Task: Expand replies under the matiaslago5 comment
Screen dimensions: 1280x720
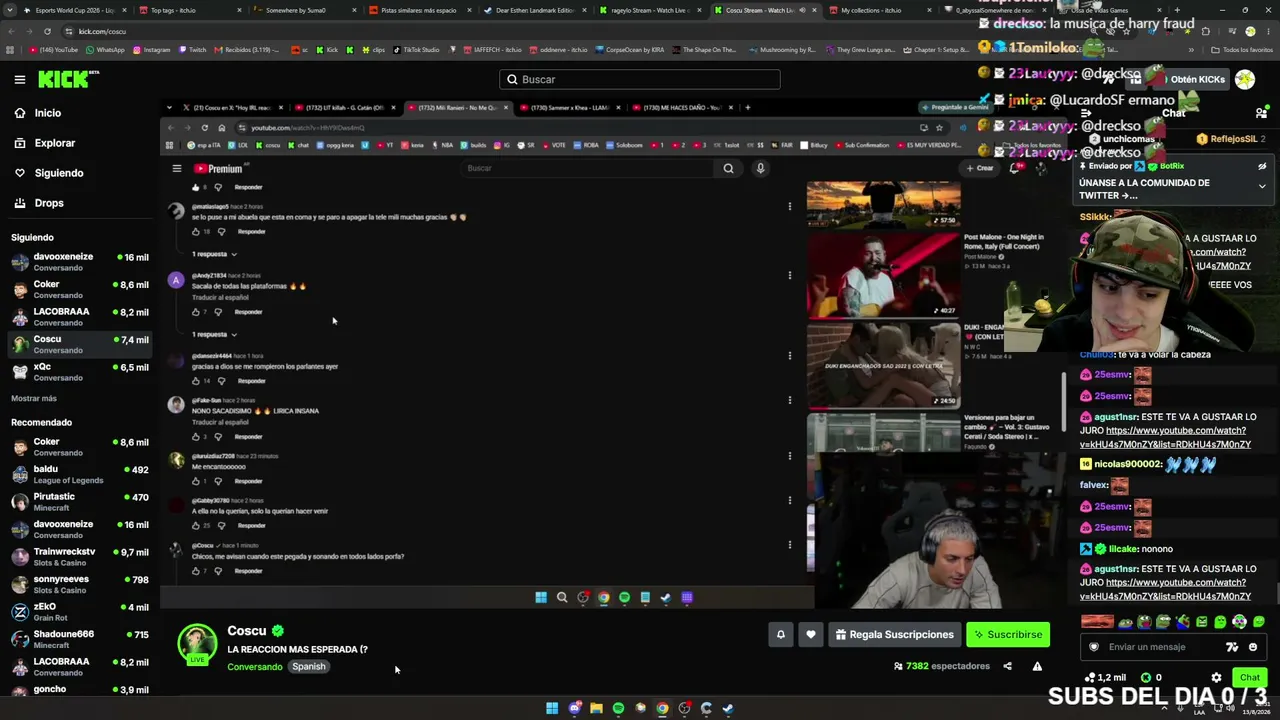Action: click(215, 254)
